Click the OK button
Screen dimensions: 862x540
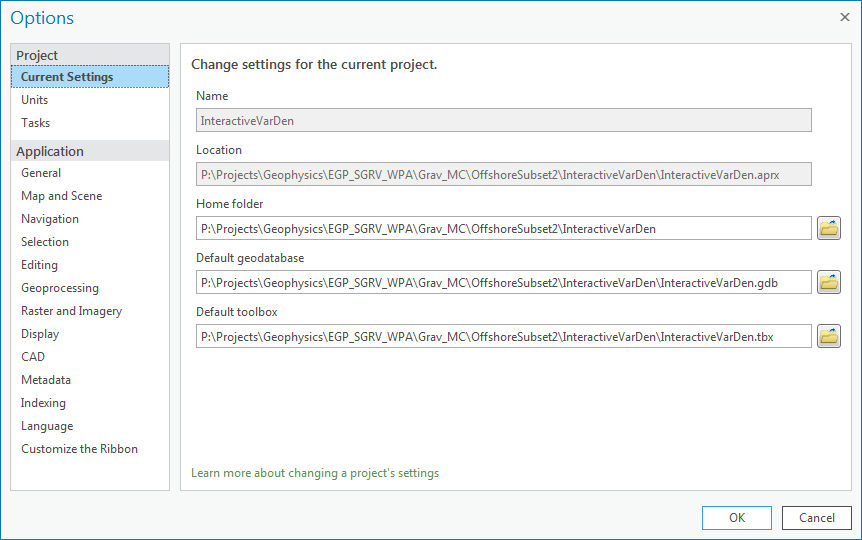click(x=736, y=517)
